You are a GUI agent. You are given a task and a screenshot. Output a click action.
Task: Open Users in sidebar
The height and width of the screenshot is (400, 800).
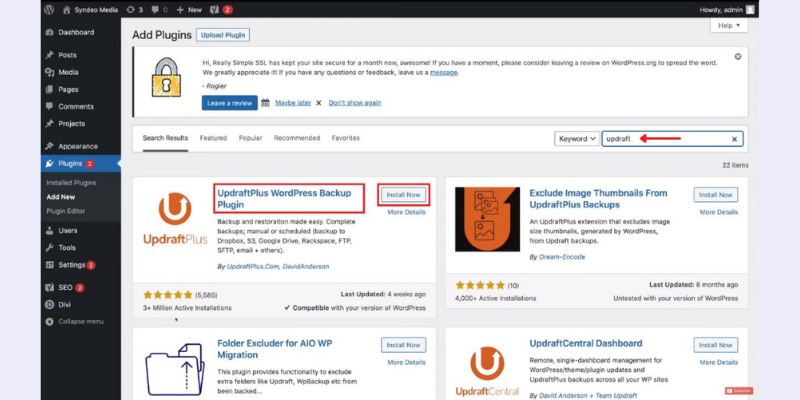click(67, 231)
